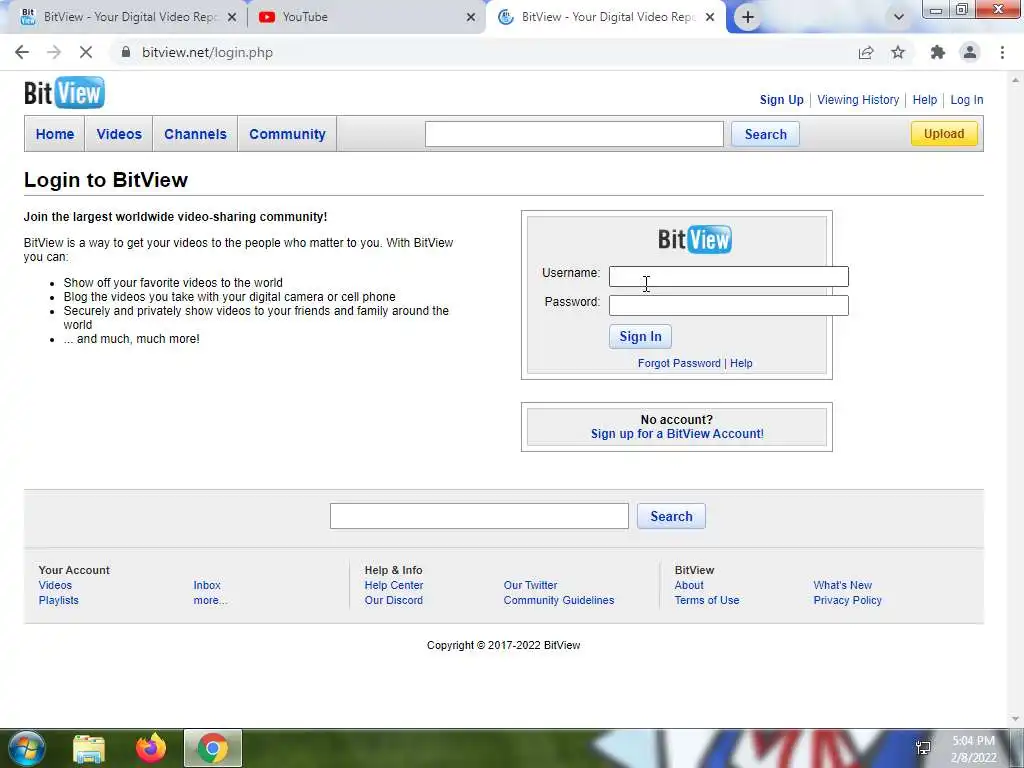The image size is (1024, 768).
Task: Open the footer Playlists link
Action: pos(58,600)
